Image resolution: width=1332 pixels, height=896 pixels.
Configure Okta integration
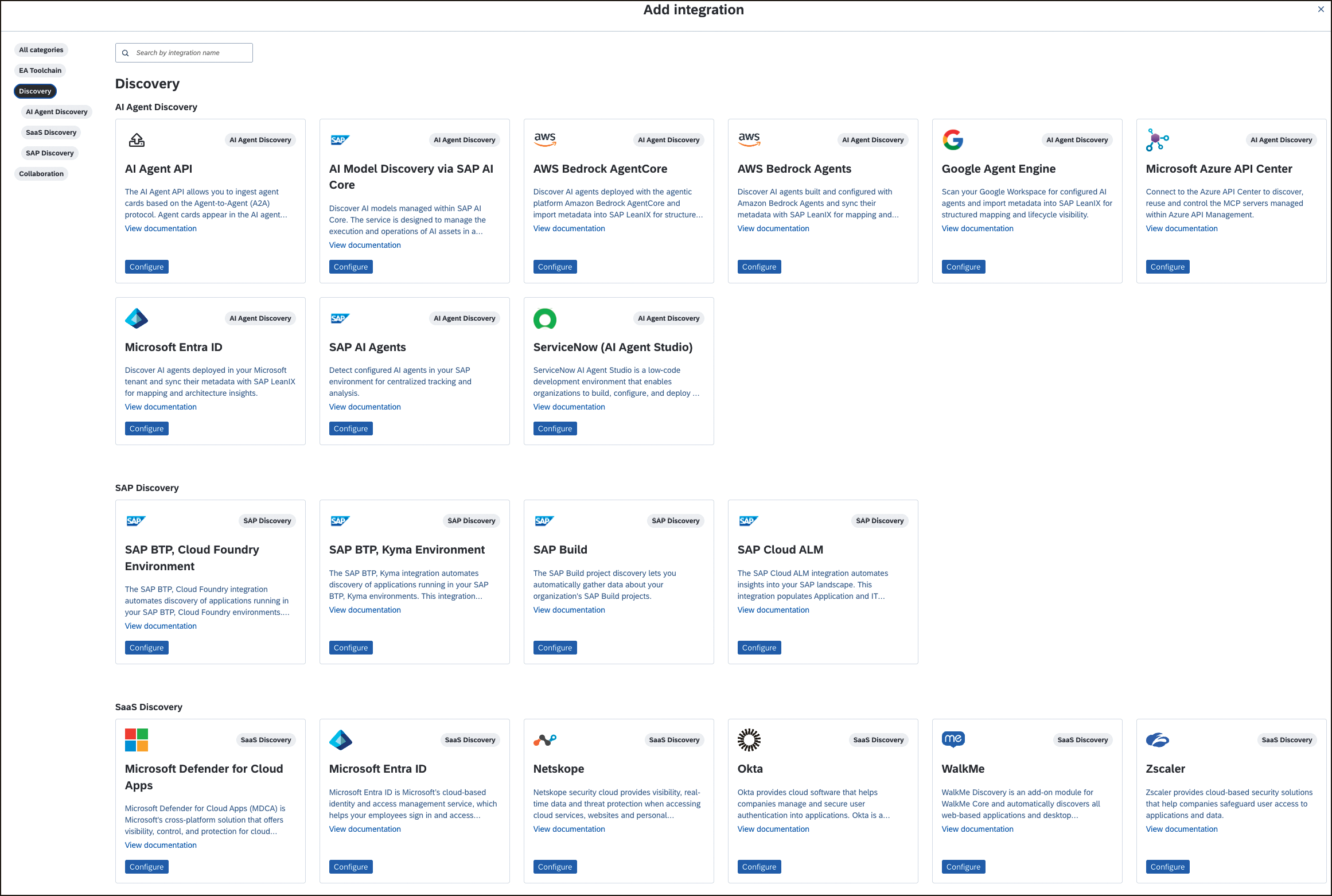click(760, 867)
